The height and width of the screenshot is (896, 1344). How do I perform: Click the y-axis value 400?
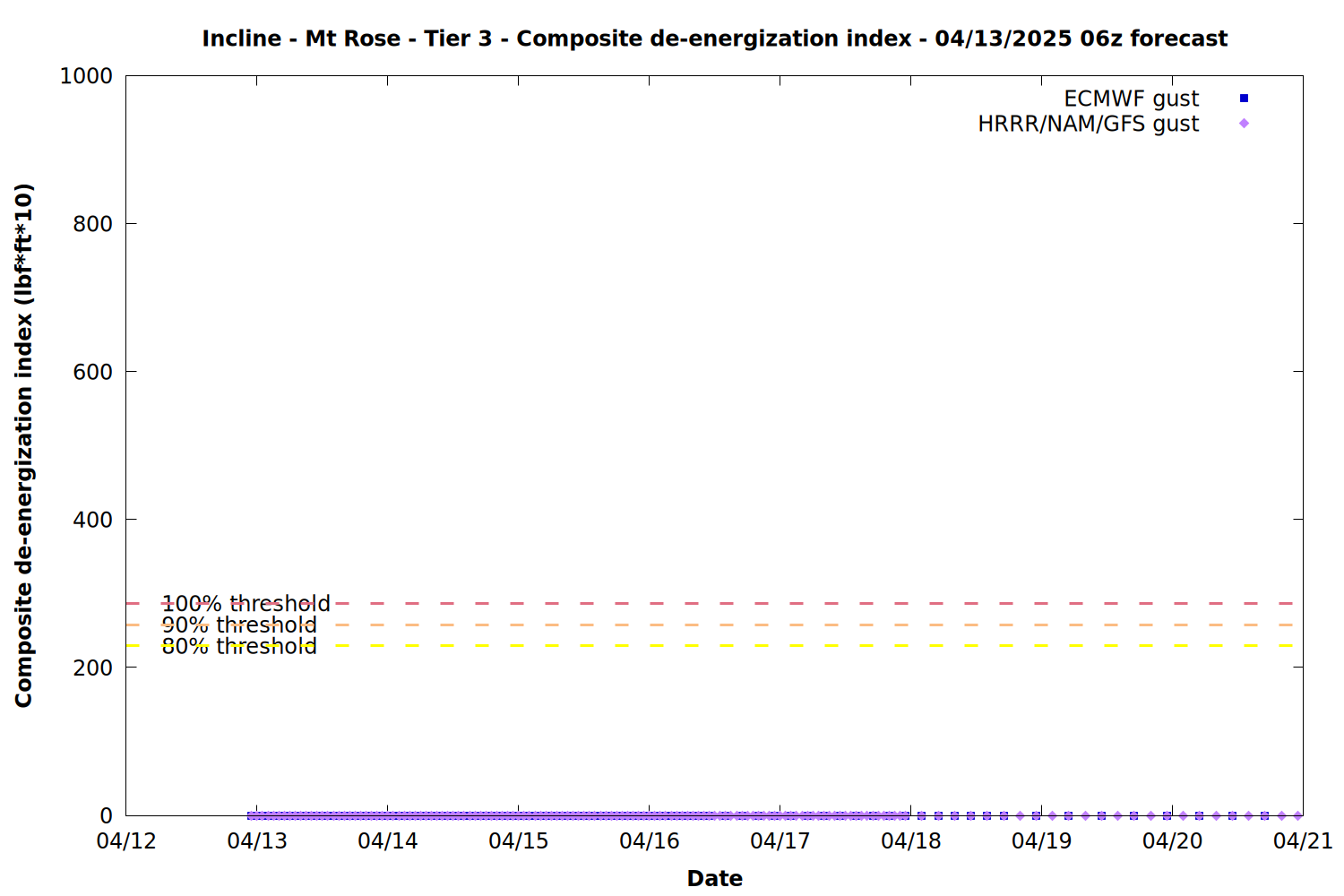click(93, 520)
